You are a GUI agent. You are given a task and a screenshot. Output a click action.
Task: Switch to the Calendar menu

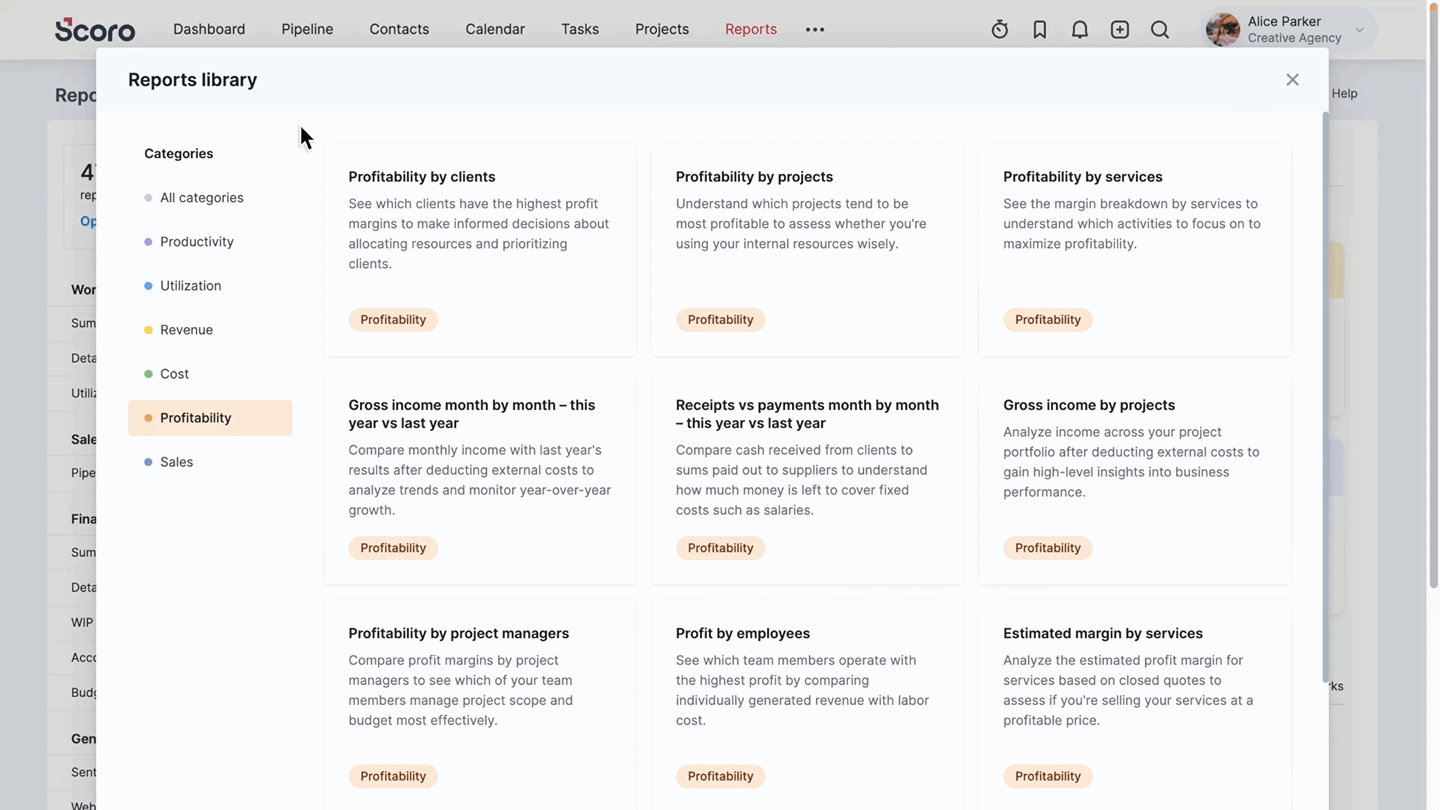(495, 29)
